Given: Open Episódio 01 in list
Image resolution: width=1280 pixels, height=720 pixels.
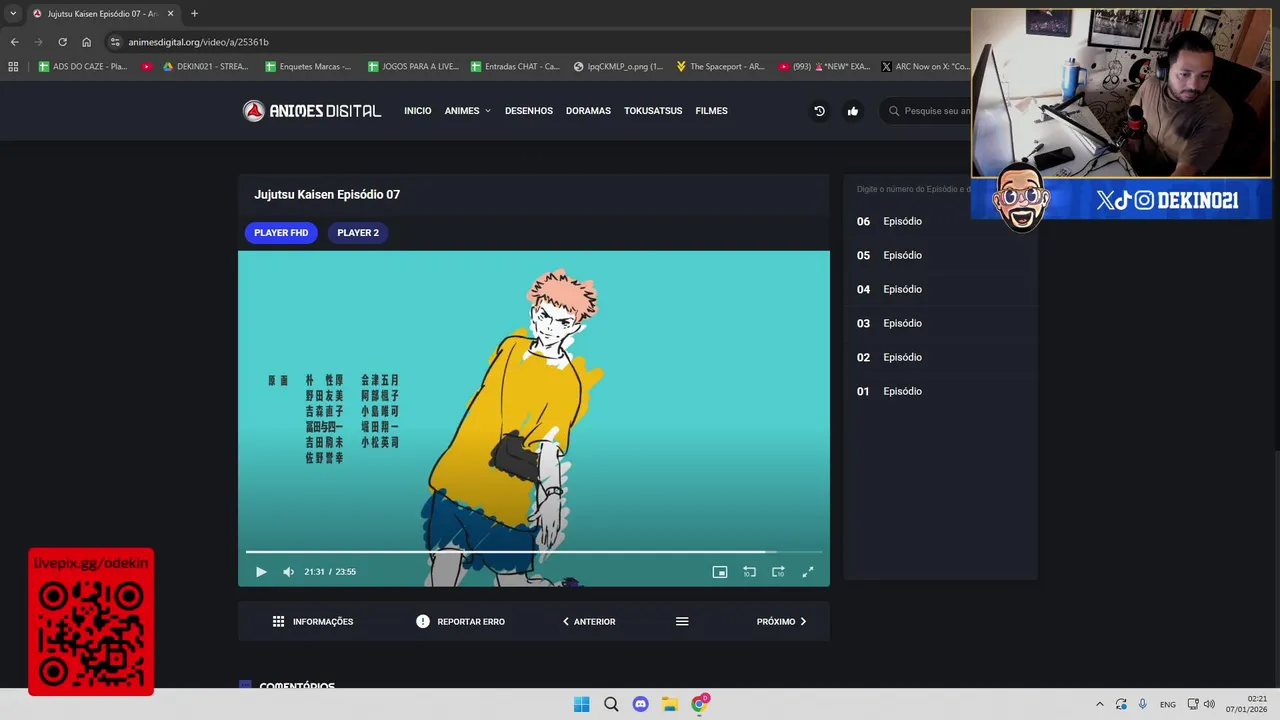Looking at the screenshot, I should (940, 391).
